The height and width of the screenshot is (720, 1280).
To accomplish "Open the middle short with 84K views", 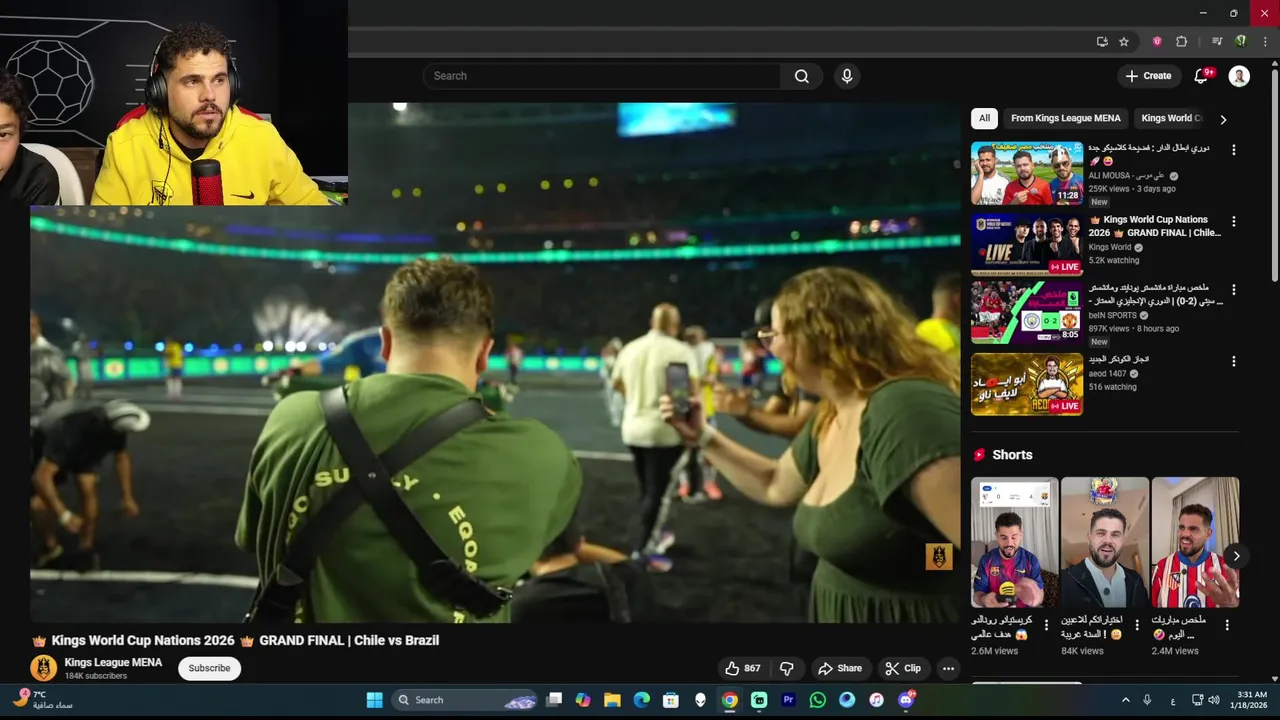I will click(1104, 542).
